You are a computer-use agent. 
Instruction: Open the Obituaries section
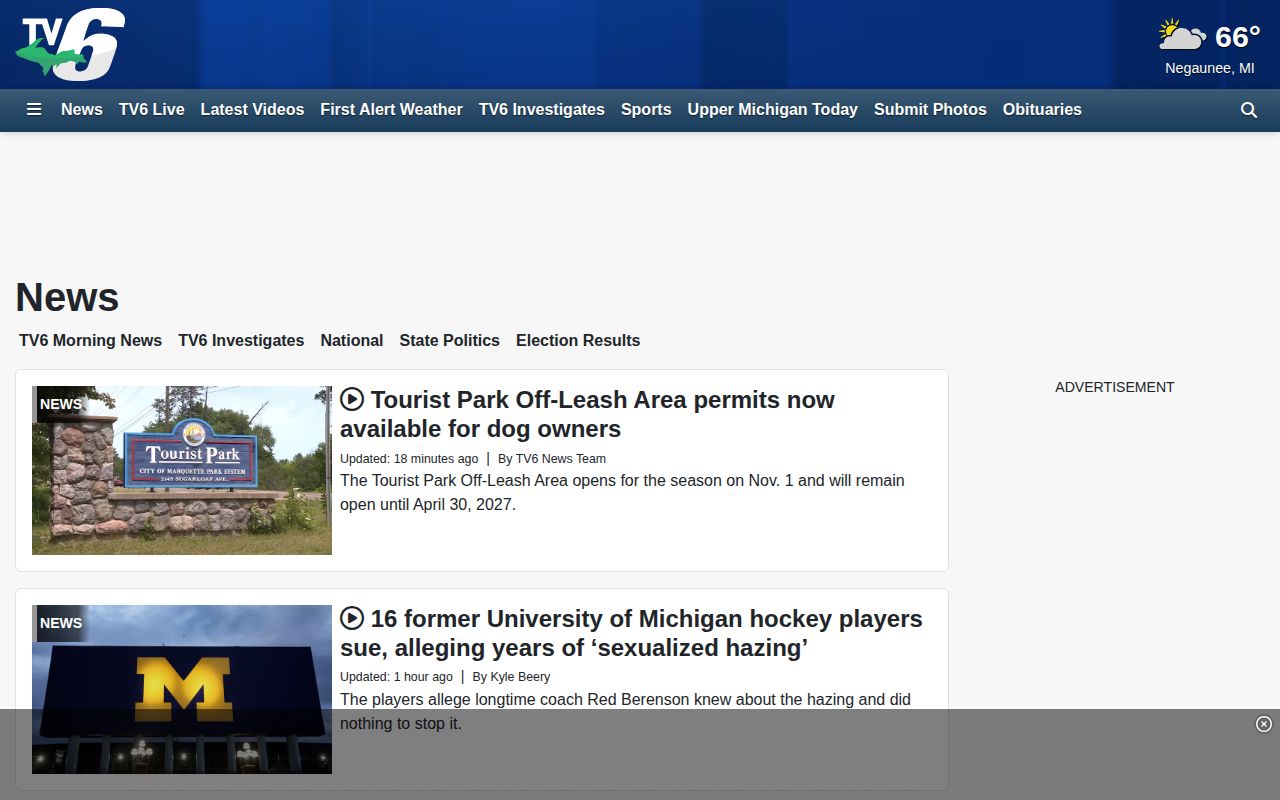click(x=1042, y=110)
